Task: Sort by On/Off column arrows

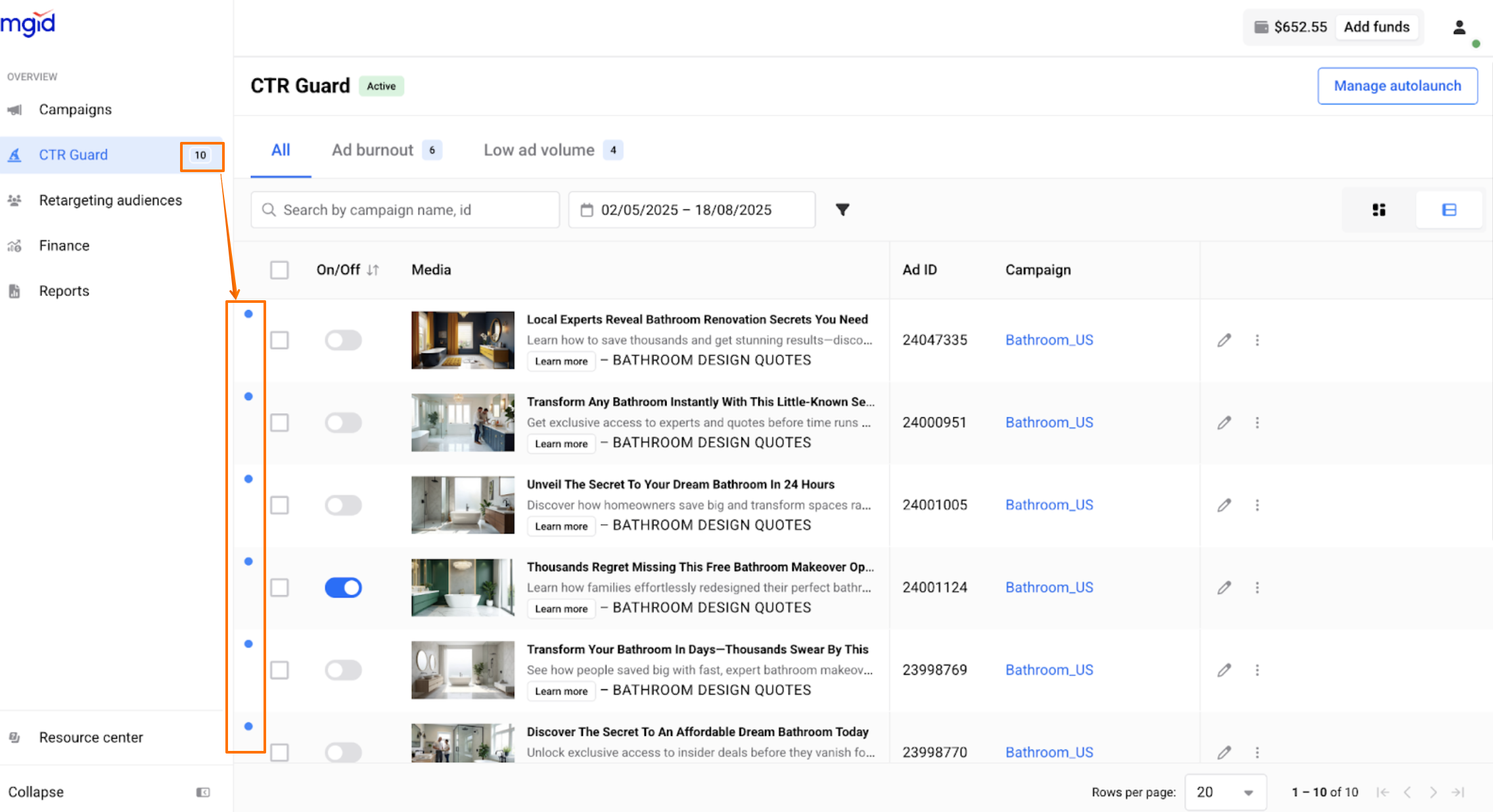Action: tap(373, 270)
